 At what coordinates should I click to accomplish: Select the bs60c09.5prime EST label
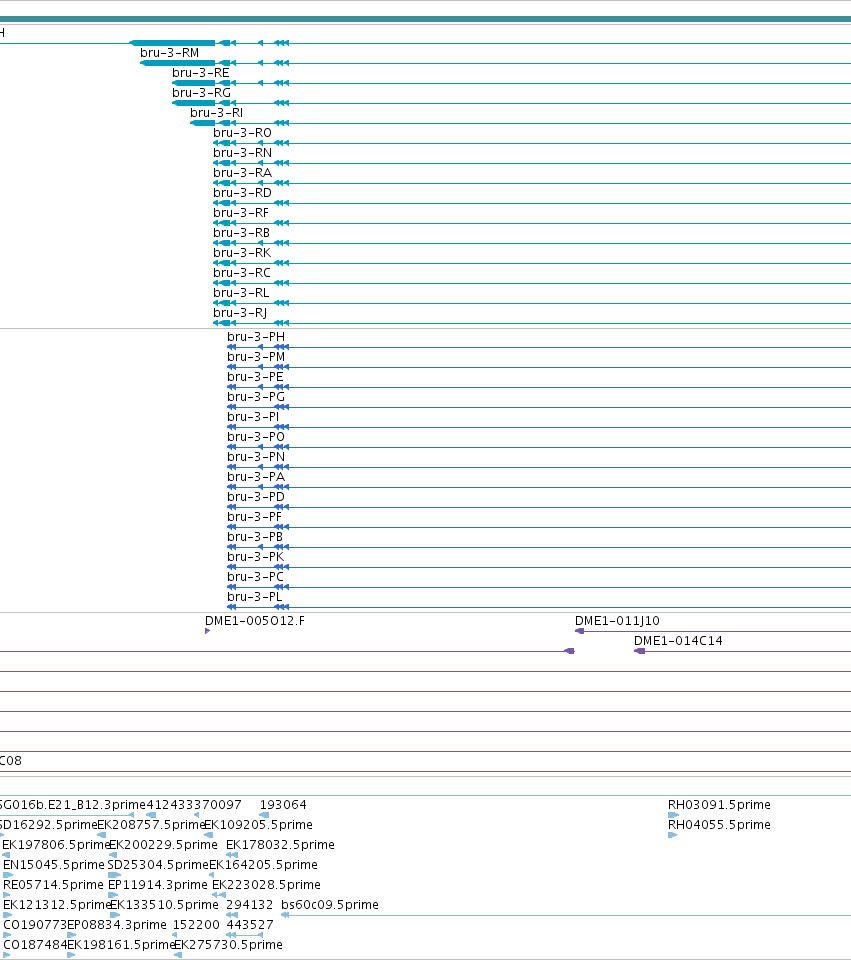(330, 905)
